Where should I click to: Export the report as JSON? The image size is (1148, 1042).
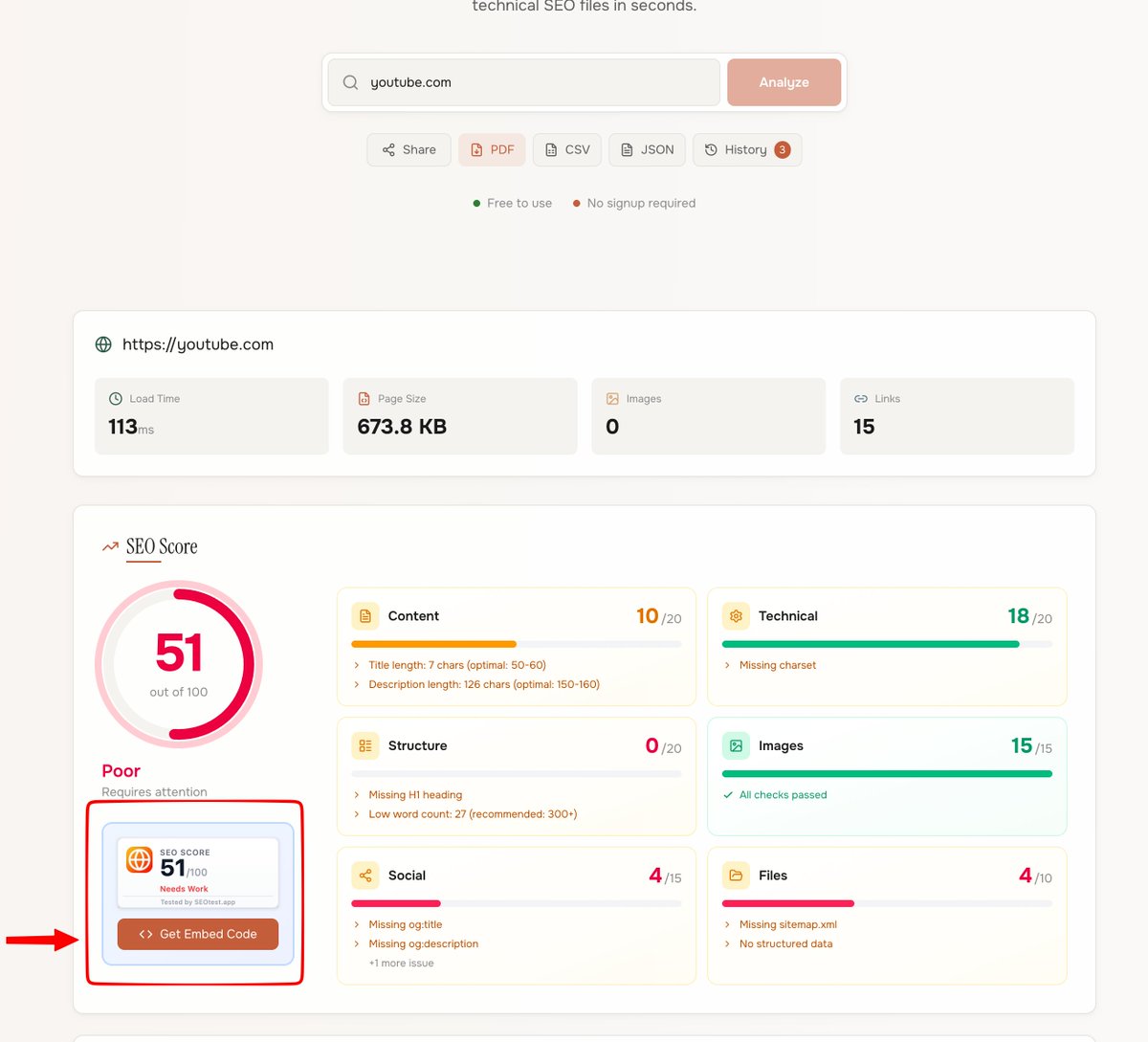click(647, 149)
